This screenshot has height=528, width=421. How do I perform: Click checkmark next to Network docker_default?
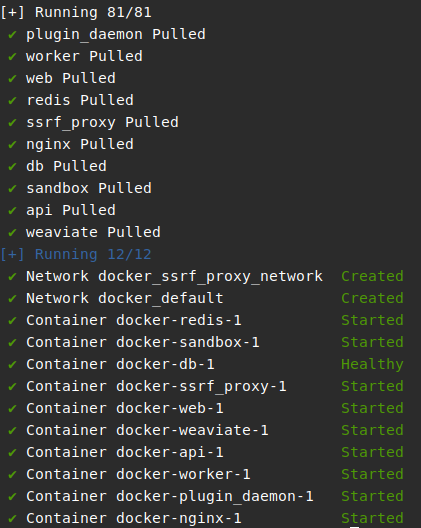click(12, 298)
